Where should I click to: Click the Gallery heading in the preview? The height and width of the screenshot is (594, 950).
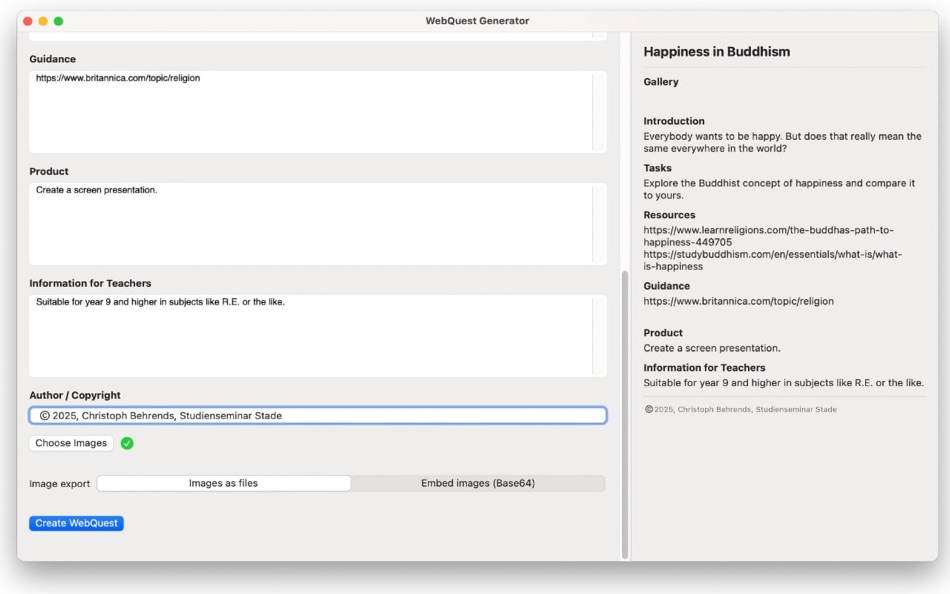pos(660,81)
